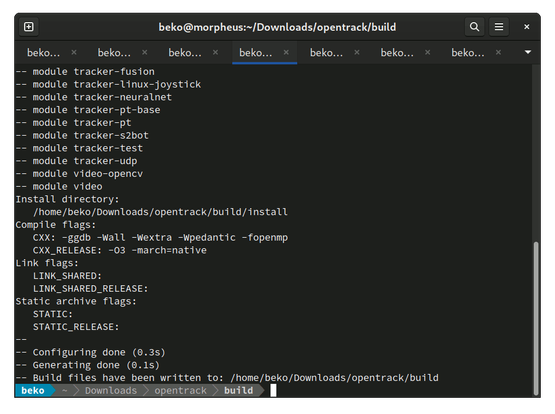Screen dimensions: 555x414
Task: Close the second beko tab
Action: pos(145,52)
